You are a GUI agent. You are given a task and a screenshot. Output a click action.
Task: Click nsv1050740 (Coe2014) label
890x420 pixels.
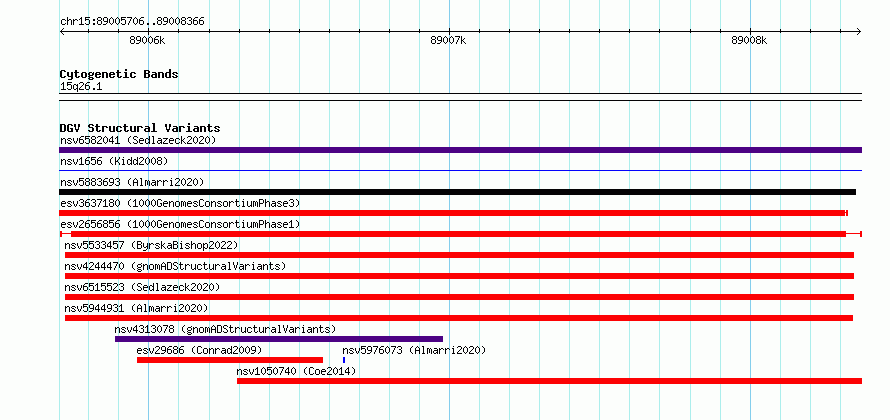pos(296,371)
